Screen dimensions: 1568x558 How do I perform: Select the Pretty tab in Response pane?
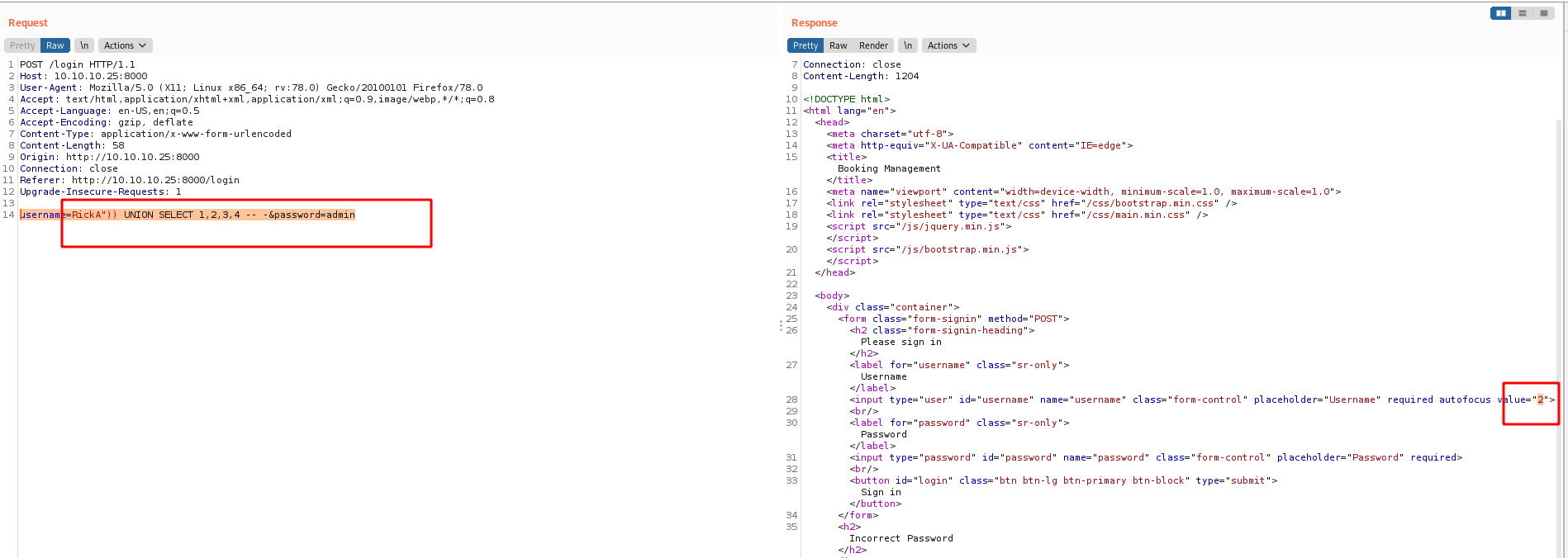(x=805, y=45)
